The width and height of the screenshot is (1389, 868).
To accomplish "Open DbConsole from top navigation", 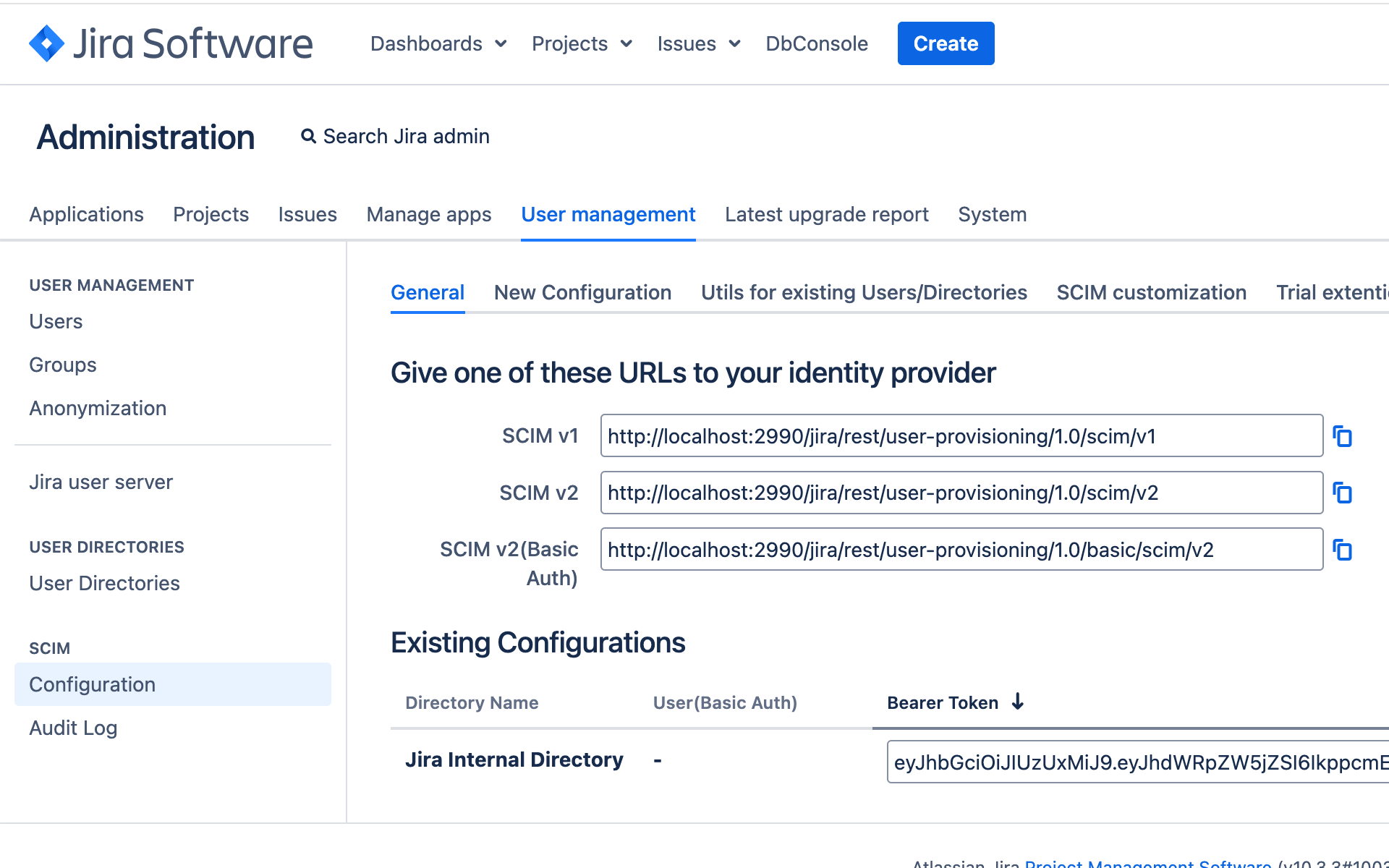I will click(x=817, y=43).
